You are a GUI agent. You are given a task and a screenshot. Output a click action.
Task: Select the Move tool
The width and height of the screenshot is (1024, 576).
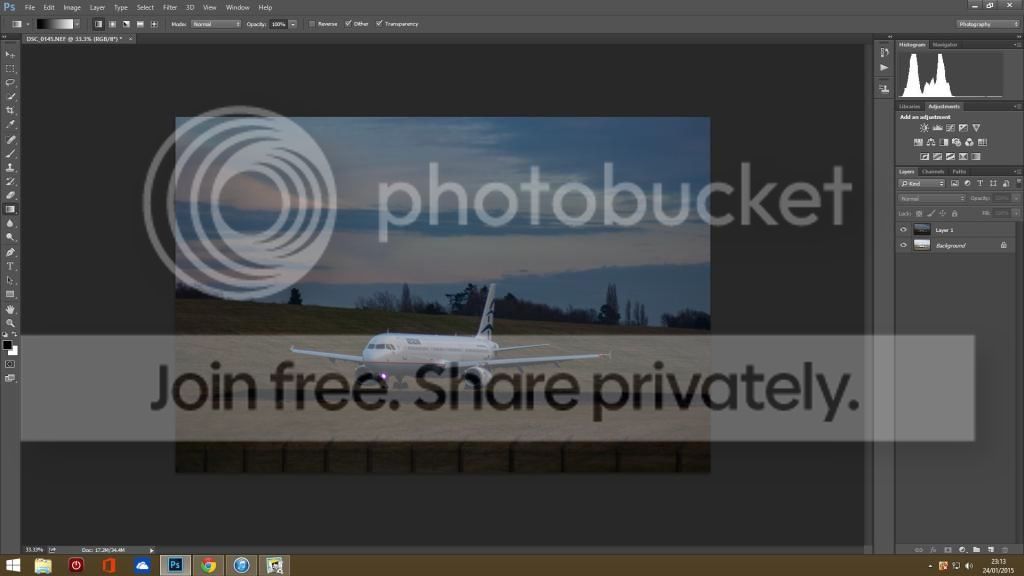(11, 54)
